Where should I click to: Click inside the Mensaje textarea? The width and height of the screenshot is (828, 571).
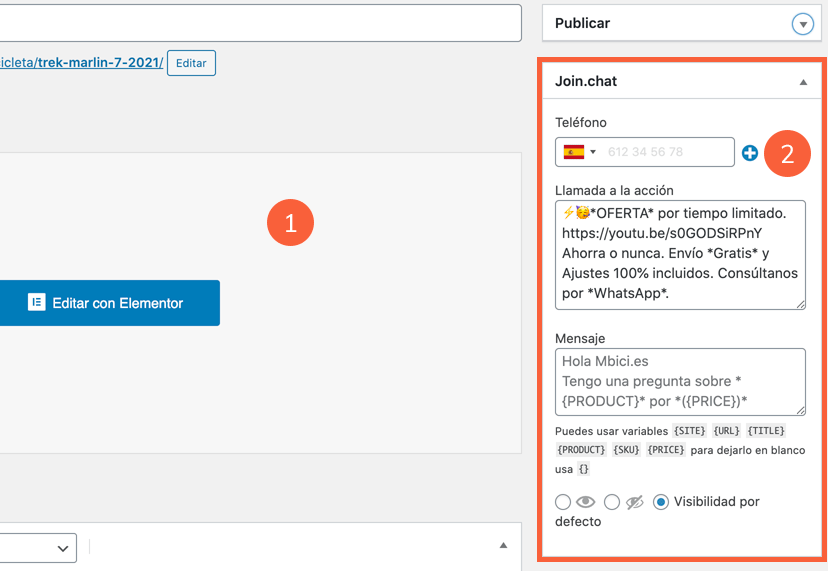(x=679, y=381)
